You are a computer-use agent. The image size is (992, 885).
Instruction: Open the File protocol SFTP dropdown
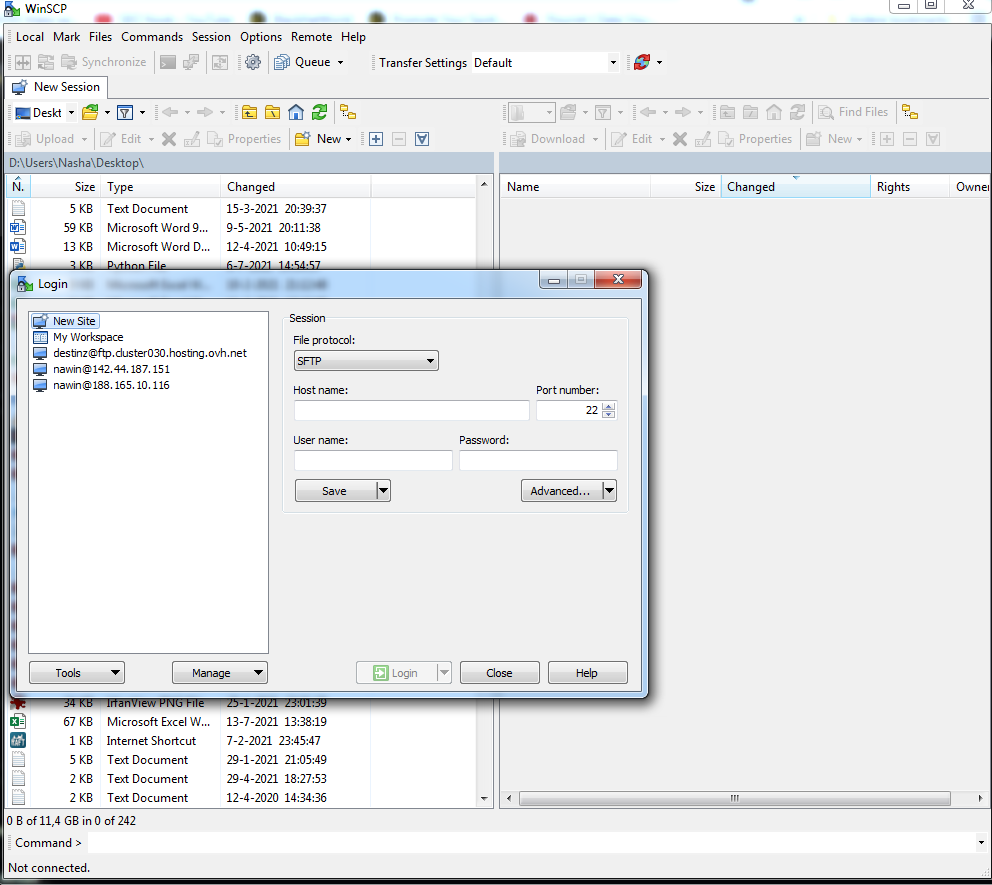click(366, 361)
